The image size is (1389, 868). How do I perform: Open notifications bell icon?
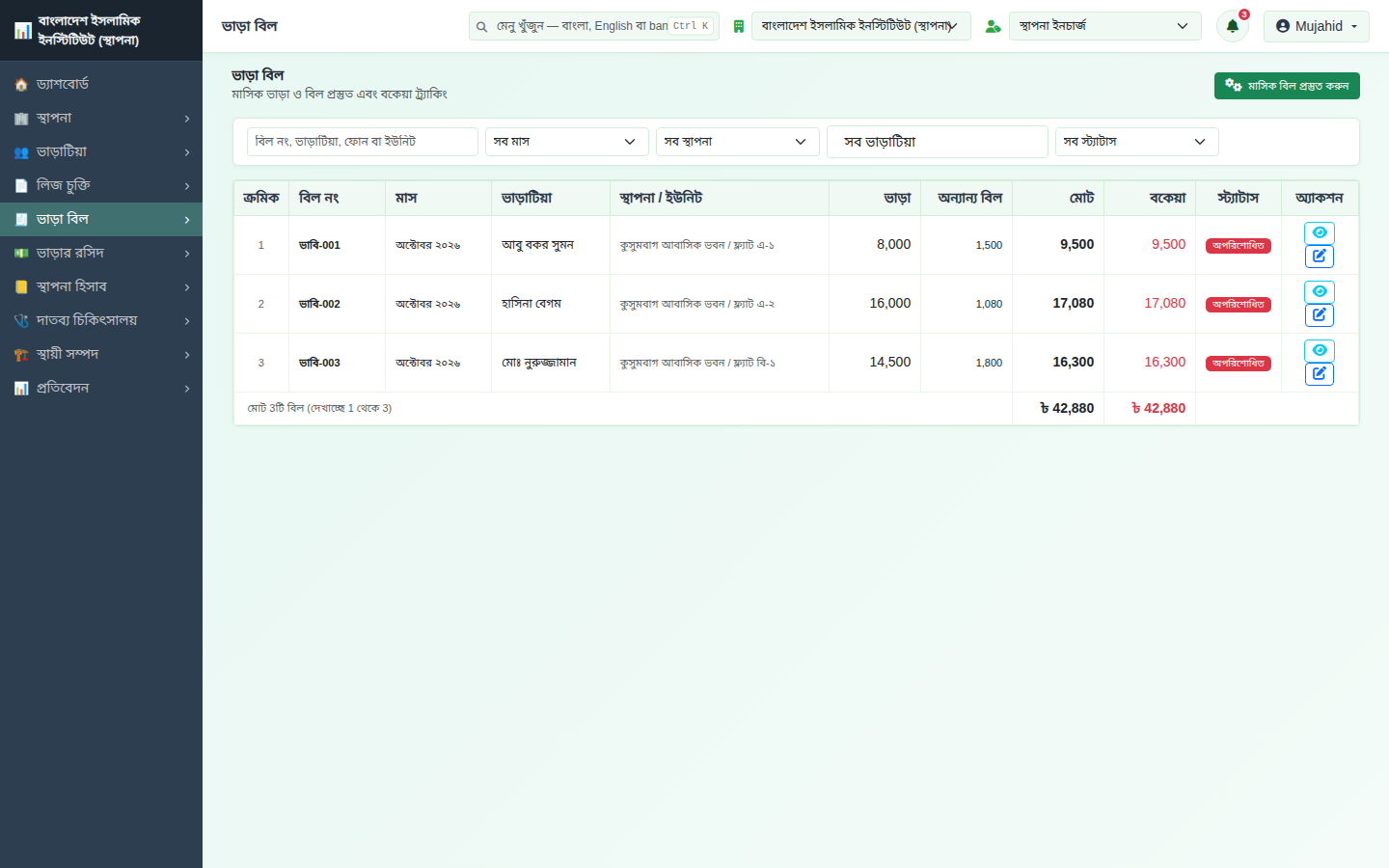1232,26
